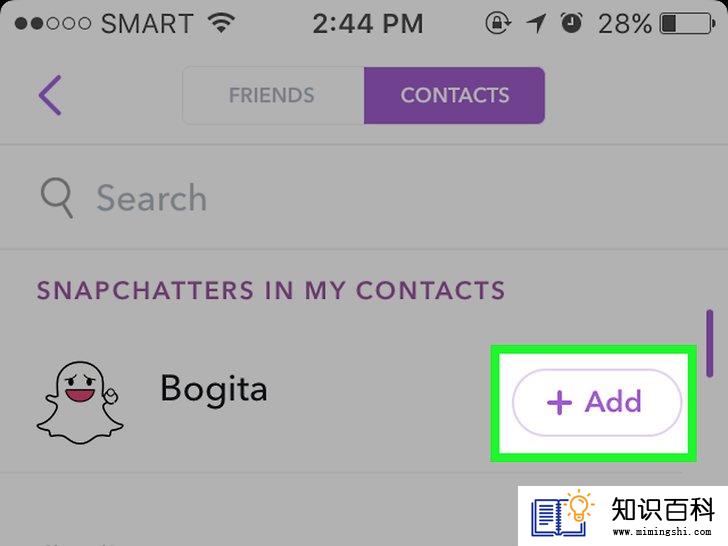The image size is (728, 546).
Task: Tap the rotation lock status icon
Action: coord(498,23)
